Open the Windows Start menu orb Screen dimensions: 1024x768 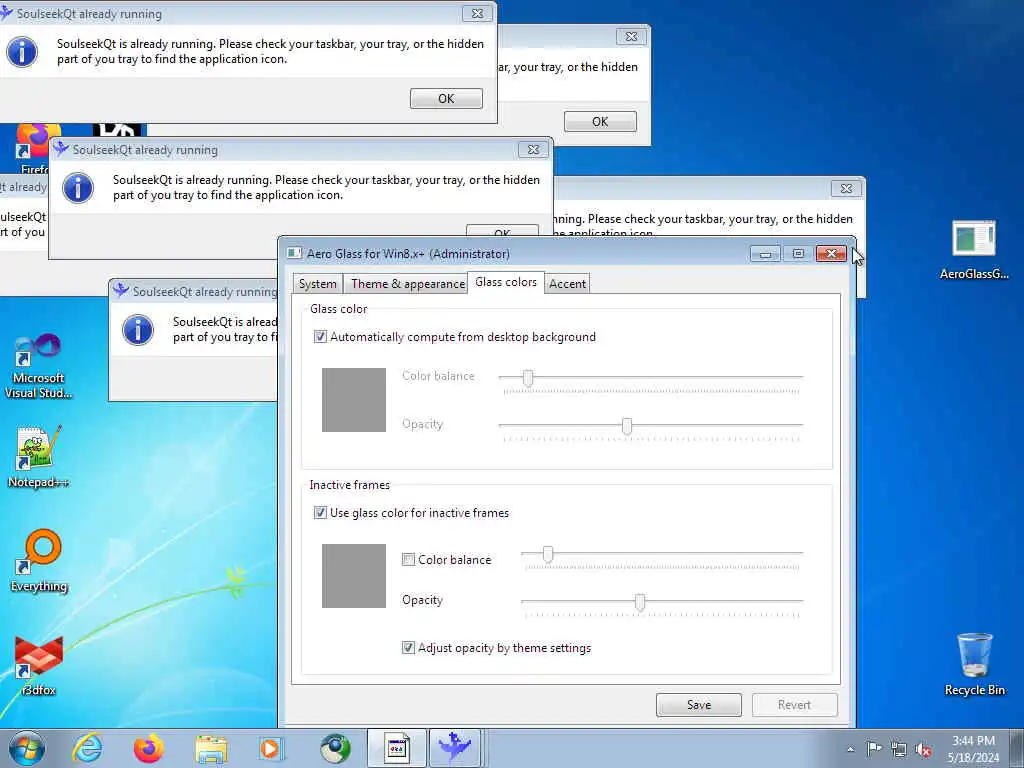[x=27, y=748]
